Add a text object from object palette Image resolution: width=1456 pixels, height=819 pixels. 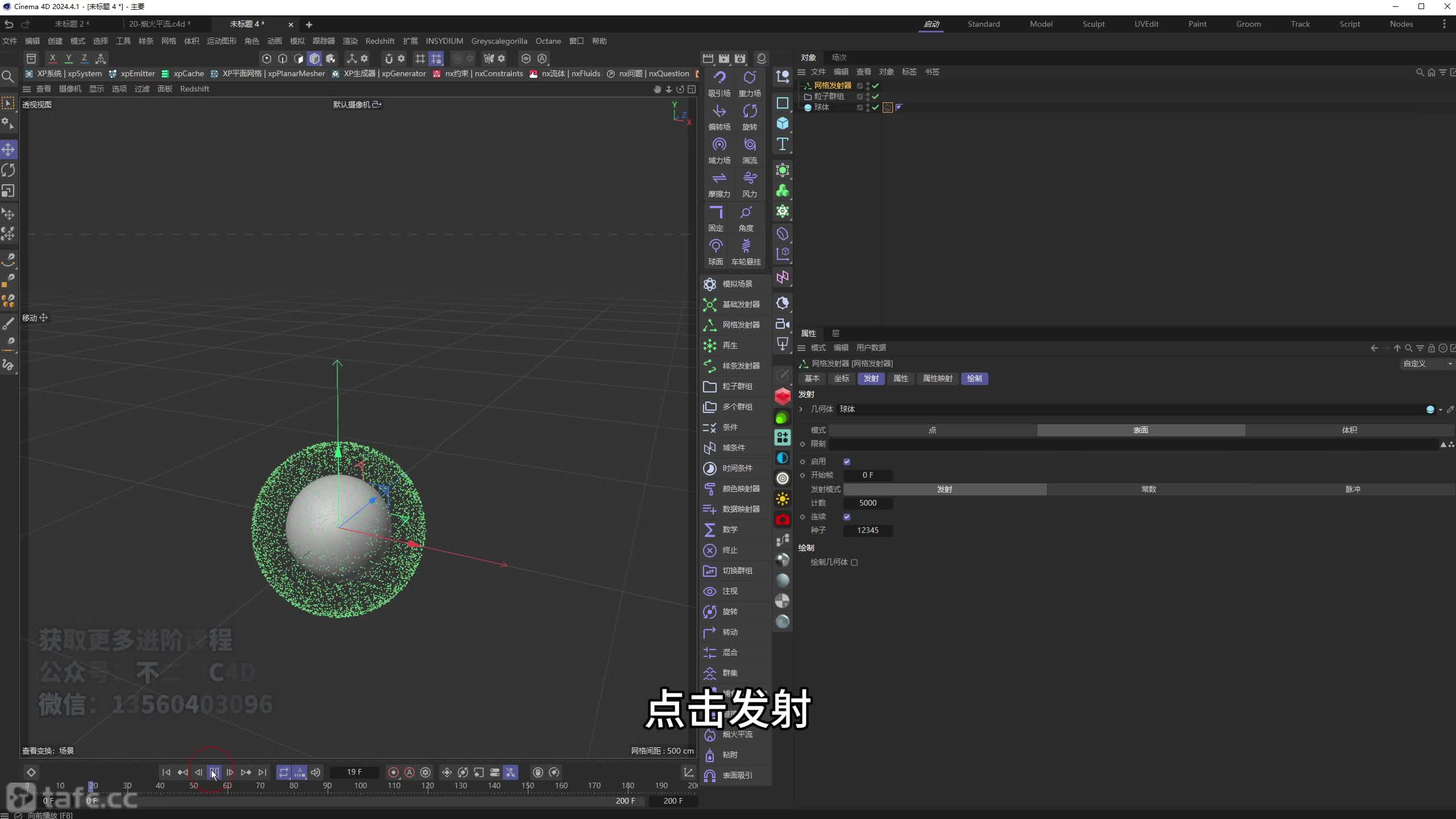783,144
